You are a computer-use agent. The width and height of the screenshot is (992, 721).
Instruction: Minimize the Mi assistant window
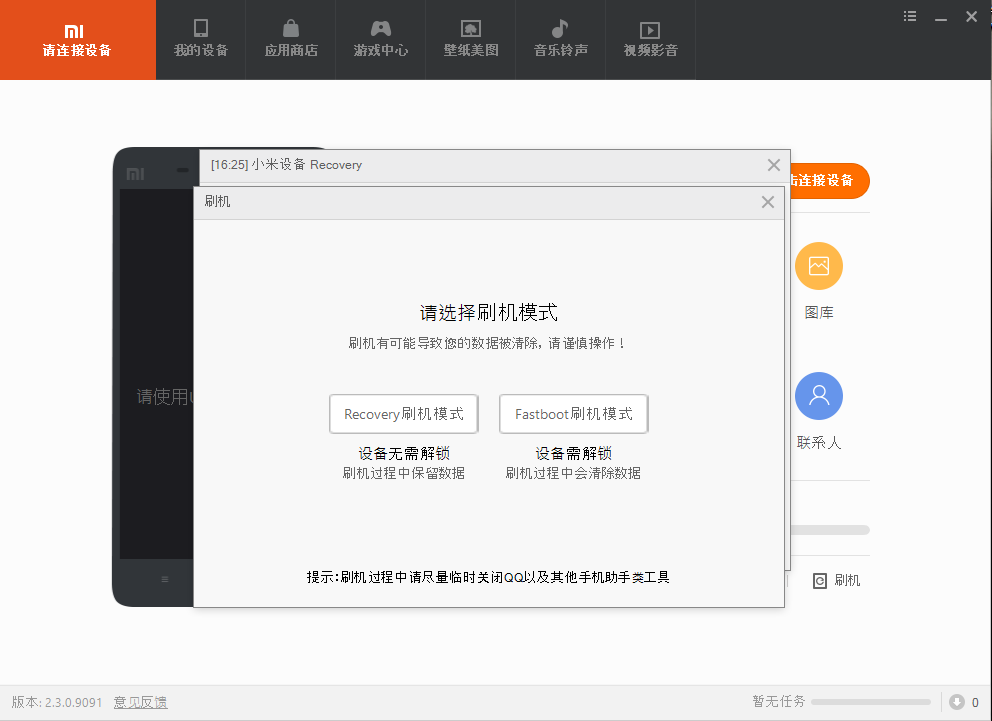click(940, 17)
